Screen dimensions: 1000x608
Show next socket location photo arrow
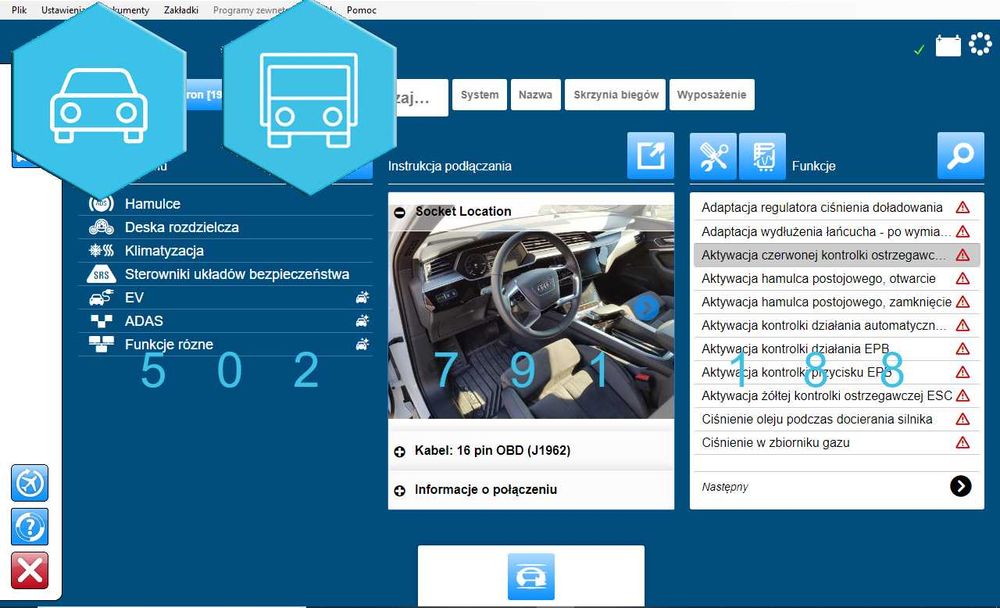coord(646,308)
